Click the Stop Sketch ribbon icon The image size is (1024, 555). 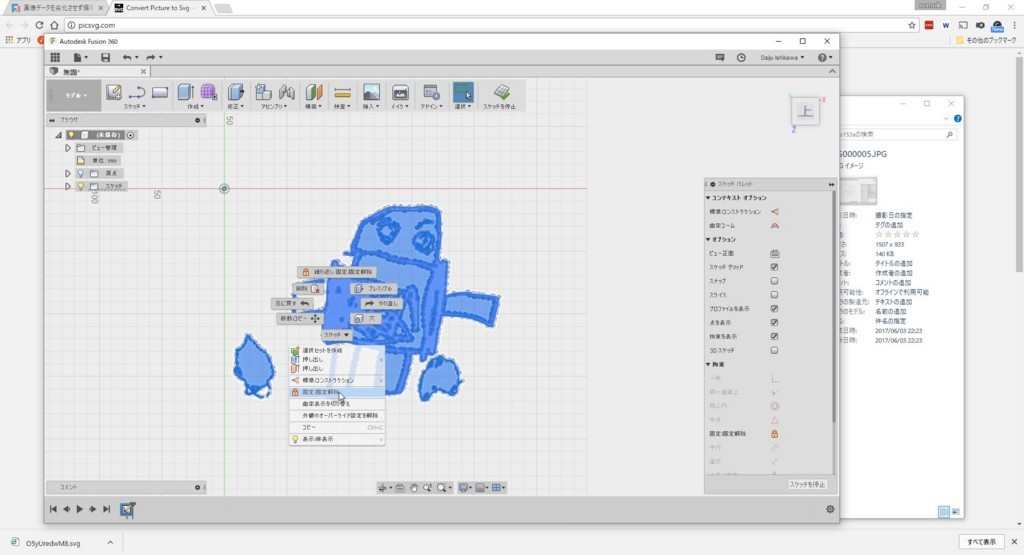502,92
